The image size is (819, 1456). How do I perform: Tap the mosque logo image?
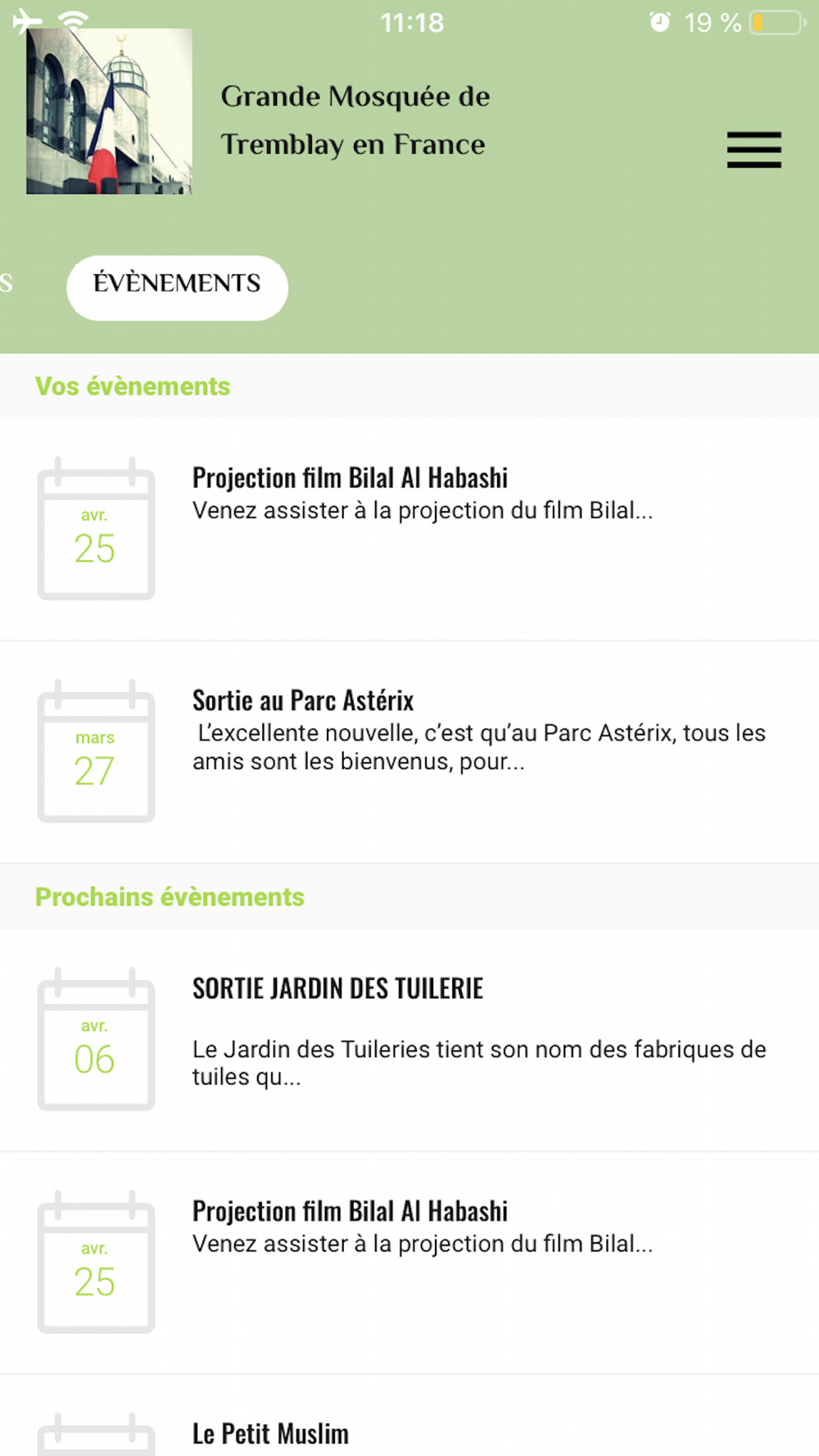[x=109, y=111]
